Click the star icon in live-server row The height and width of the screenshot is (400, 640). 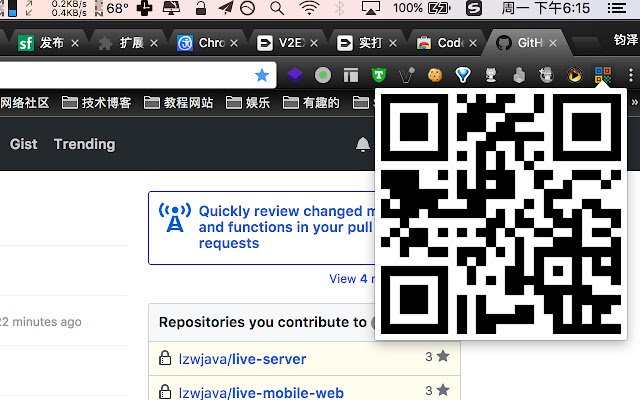(x=443, y=356)
